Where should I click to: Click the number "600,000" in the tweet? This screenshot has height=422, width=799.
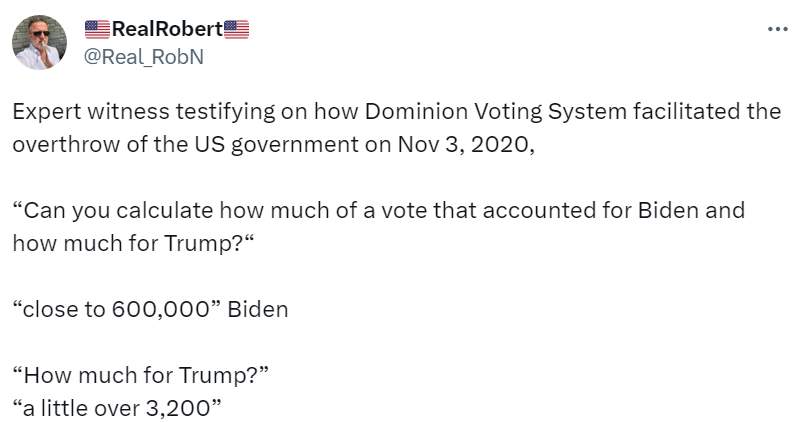pyautogui.click(x=160, y=309)
